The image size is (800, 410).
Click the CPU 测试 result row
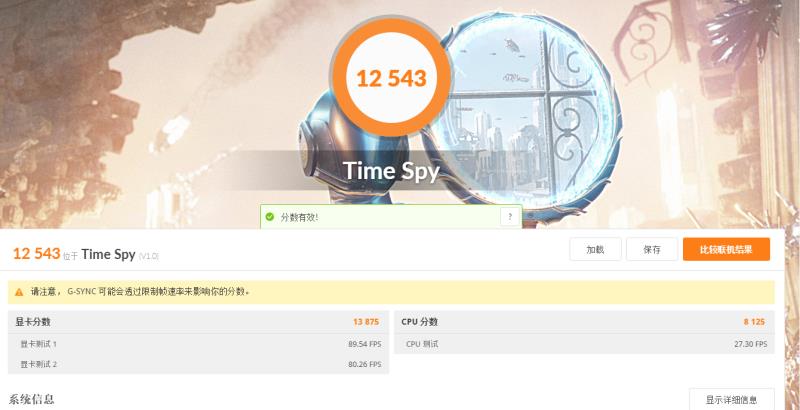pos(584,344)
